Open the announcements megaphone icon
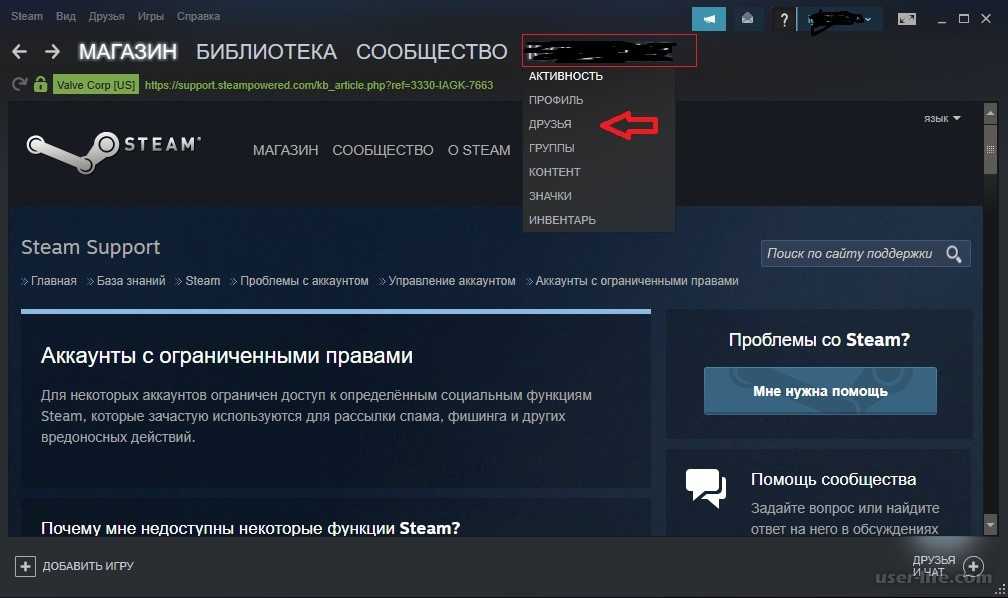Screen dimensions: 1008x598 708,19
